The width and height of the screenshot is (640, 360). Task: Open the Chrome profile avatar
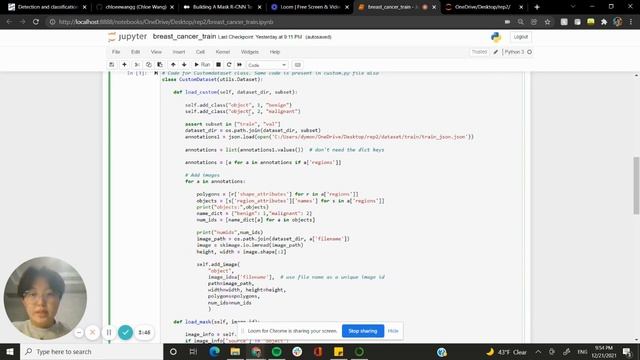coord(618,22)
